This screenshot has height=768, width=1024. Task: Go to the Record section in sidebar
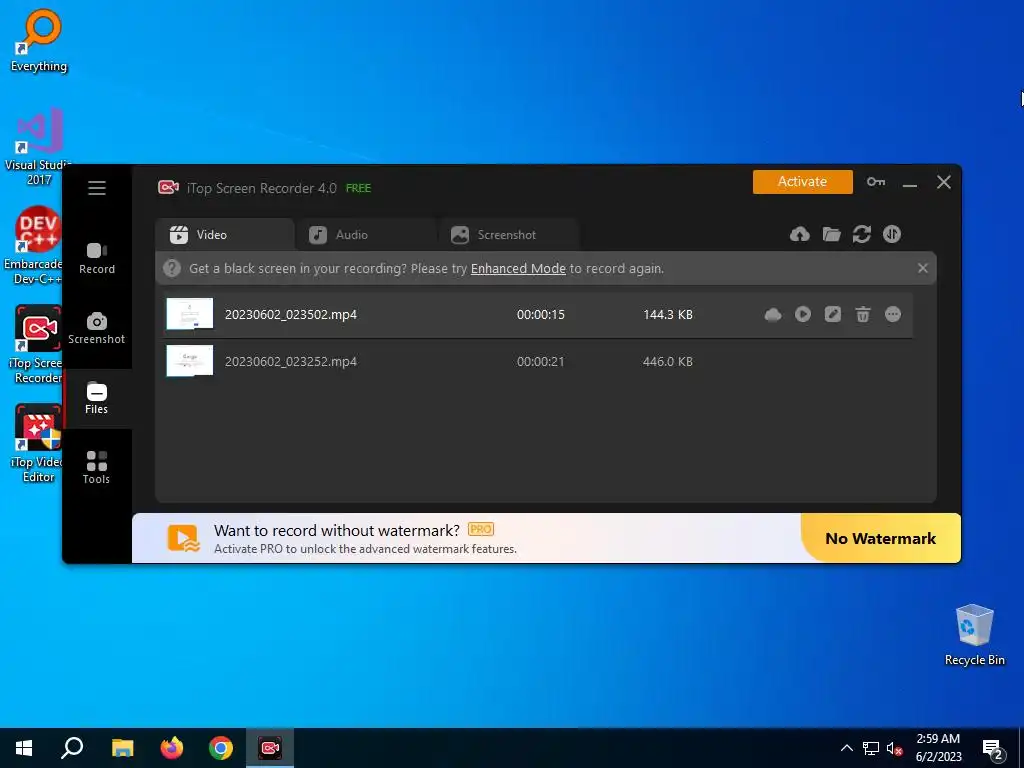(97, 259)
